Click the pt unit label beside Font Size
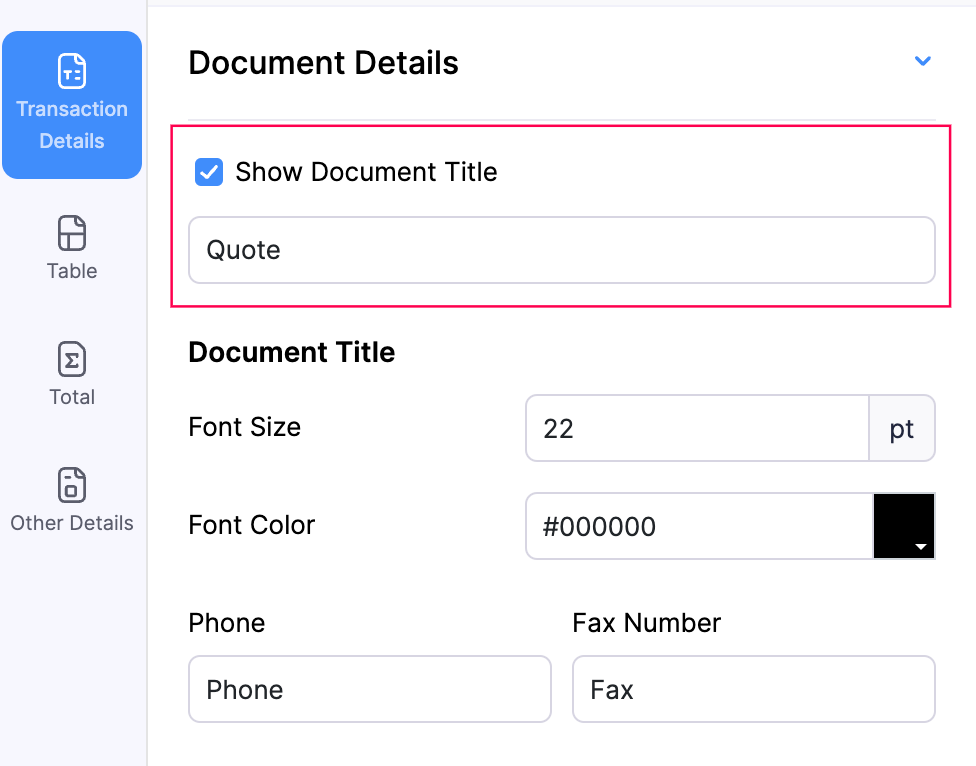 [x=902, y=428]
